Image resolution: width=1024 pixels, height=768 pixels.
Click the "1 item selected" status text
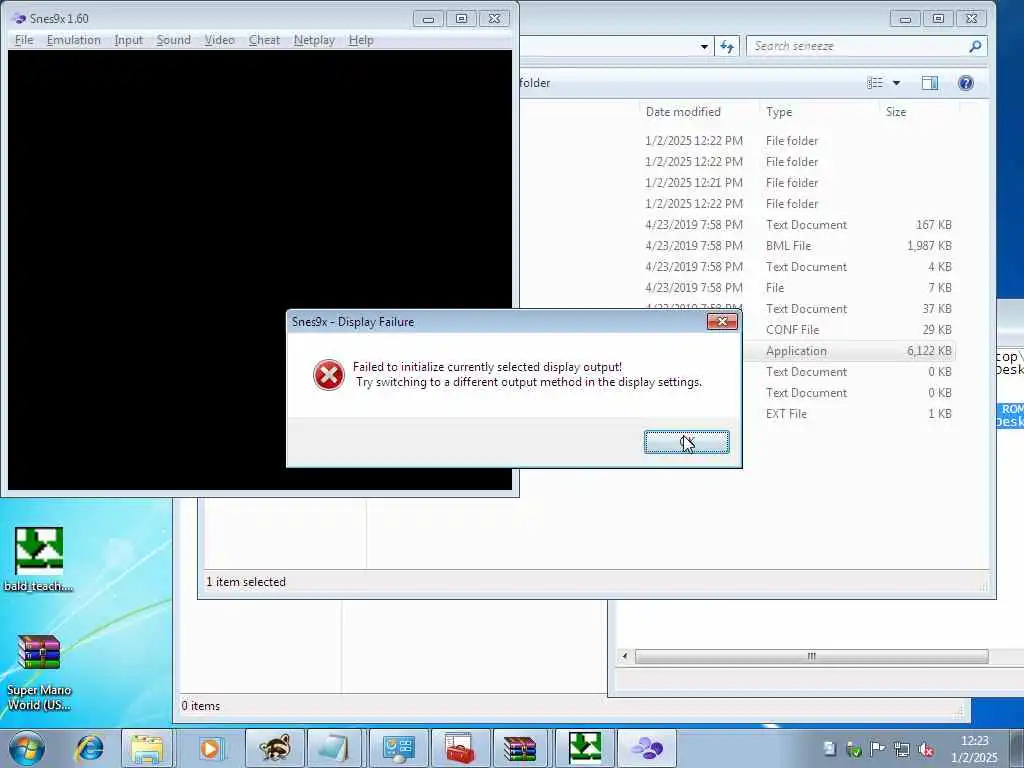coord(246,582)
